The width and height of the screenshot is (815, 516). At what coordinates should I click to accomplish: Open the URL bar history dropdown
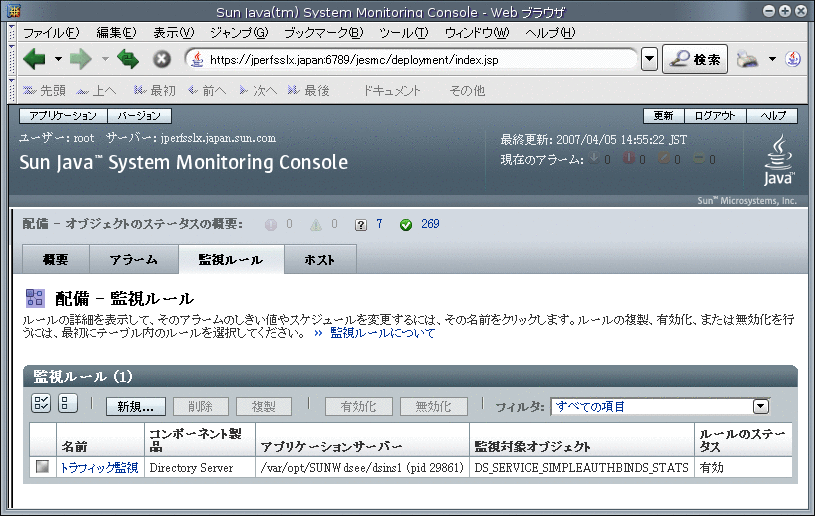649,59
